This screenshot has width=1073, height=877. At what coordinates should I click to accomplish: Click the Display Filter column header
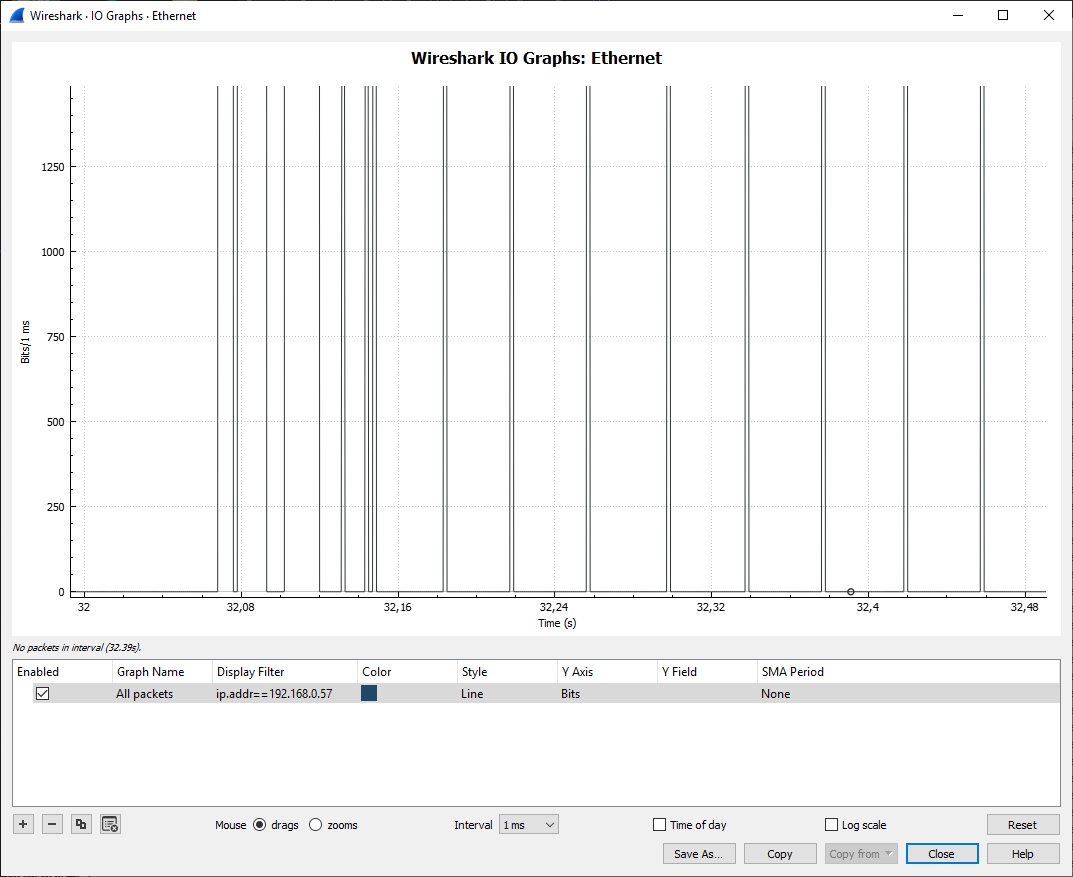pyautogui.click(x=250, y=672)
